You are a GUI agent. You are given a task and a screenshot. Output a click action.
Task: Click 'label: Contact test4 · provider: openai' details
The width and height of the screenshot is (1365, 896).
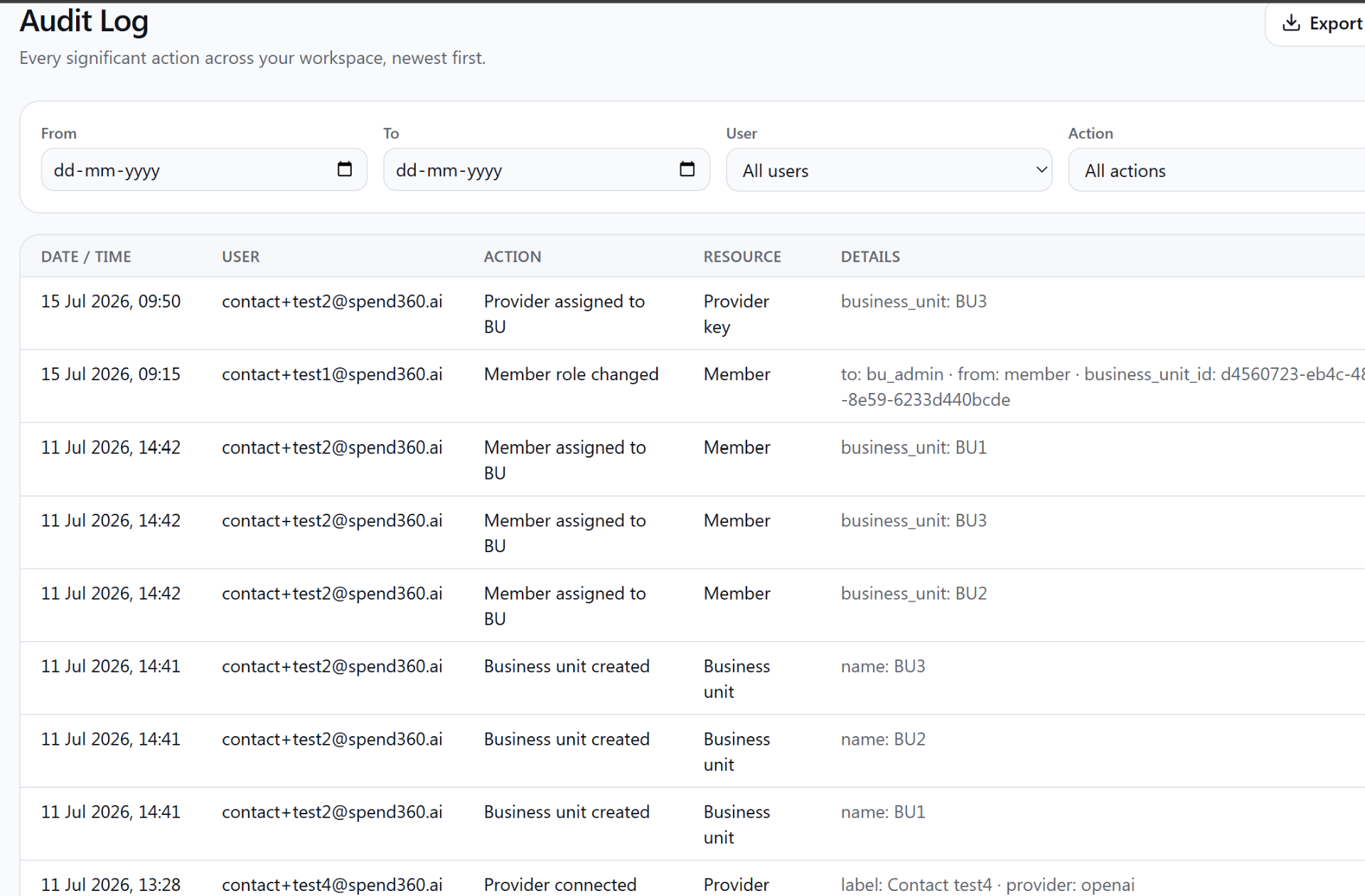(987, 885)
